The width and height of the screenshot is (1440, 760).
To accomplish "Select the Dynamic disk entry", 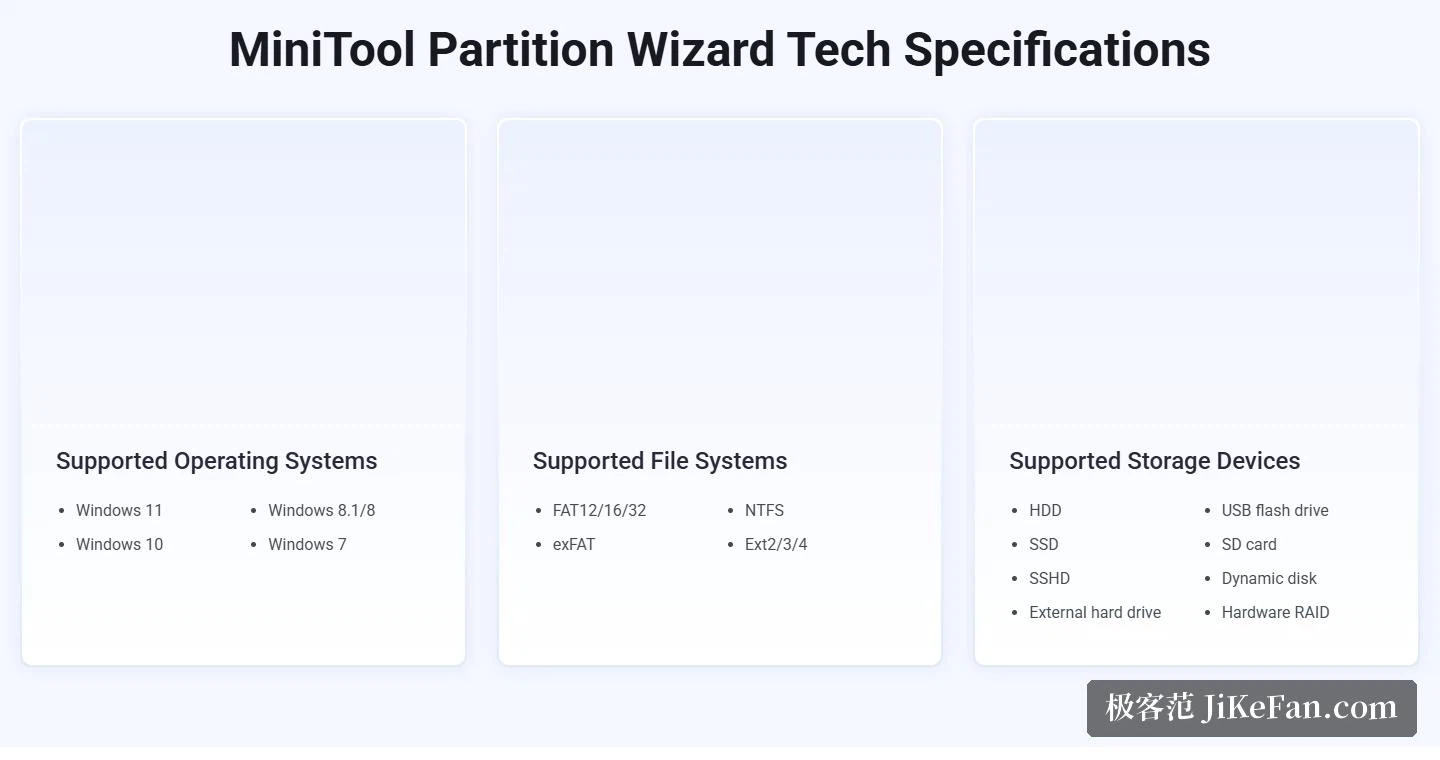I will coord(1269,578).
